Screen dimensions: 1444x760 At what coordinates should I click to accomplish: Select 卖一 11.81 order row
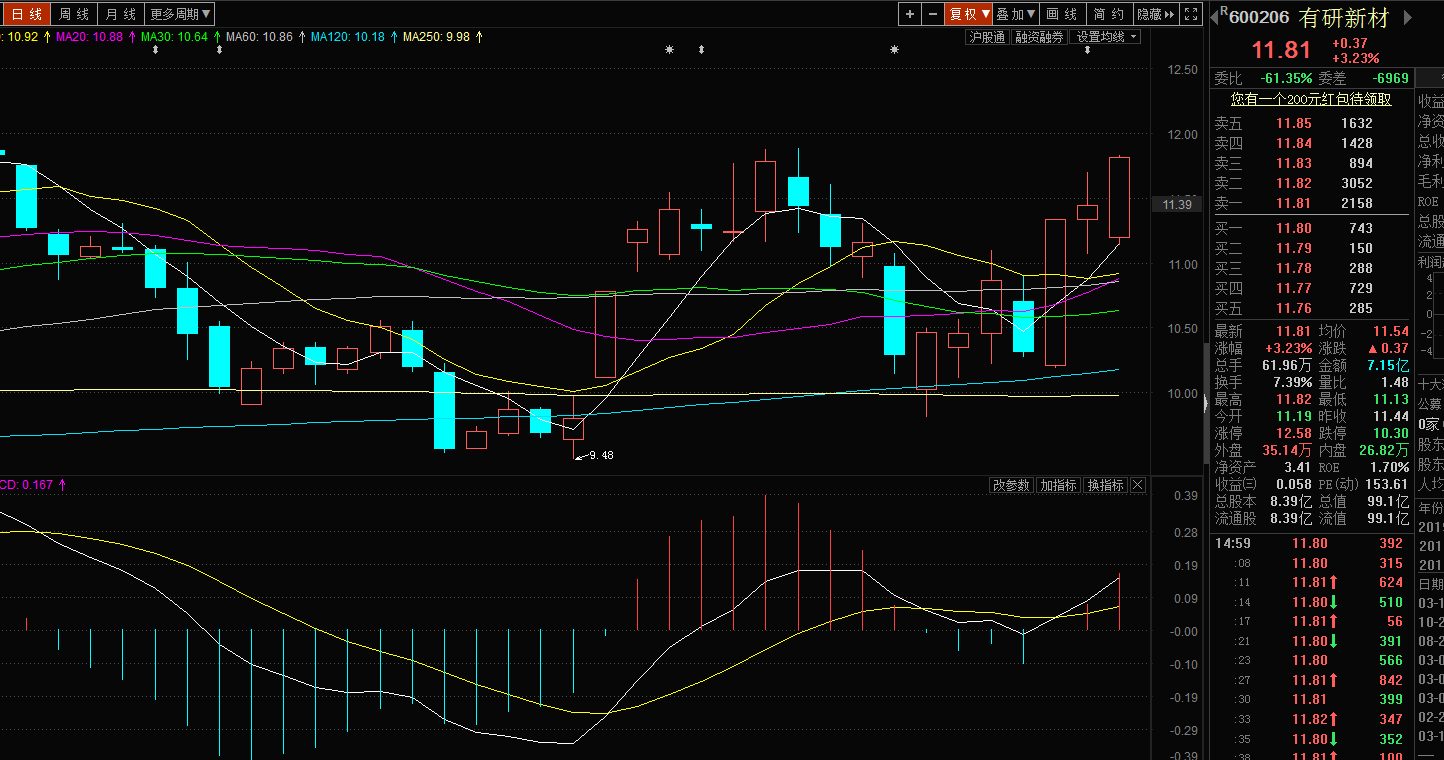(1310, 203)
